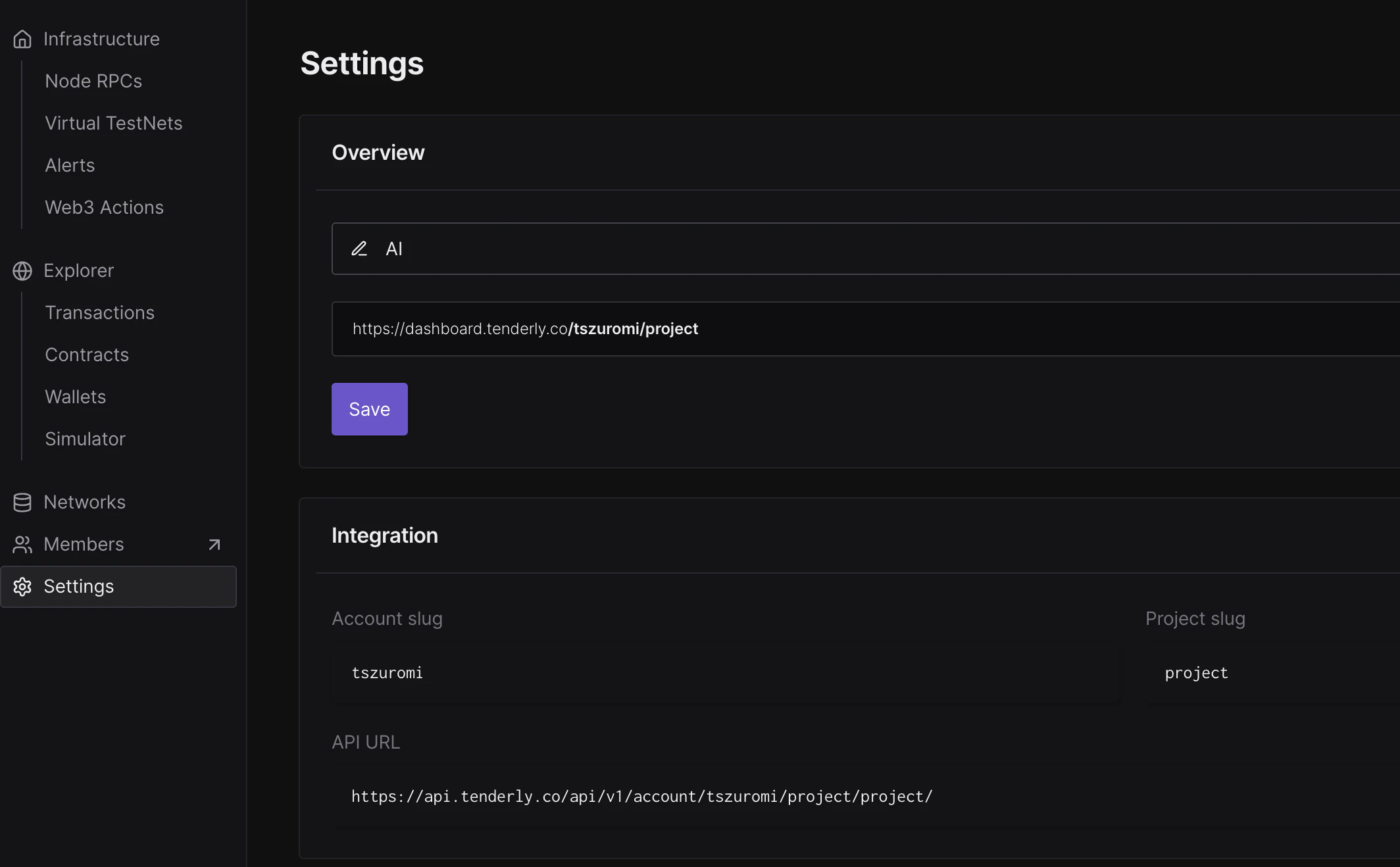Click the tszuromi account slug value

click(387, 673)
